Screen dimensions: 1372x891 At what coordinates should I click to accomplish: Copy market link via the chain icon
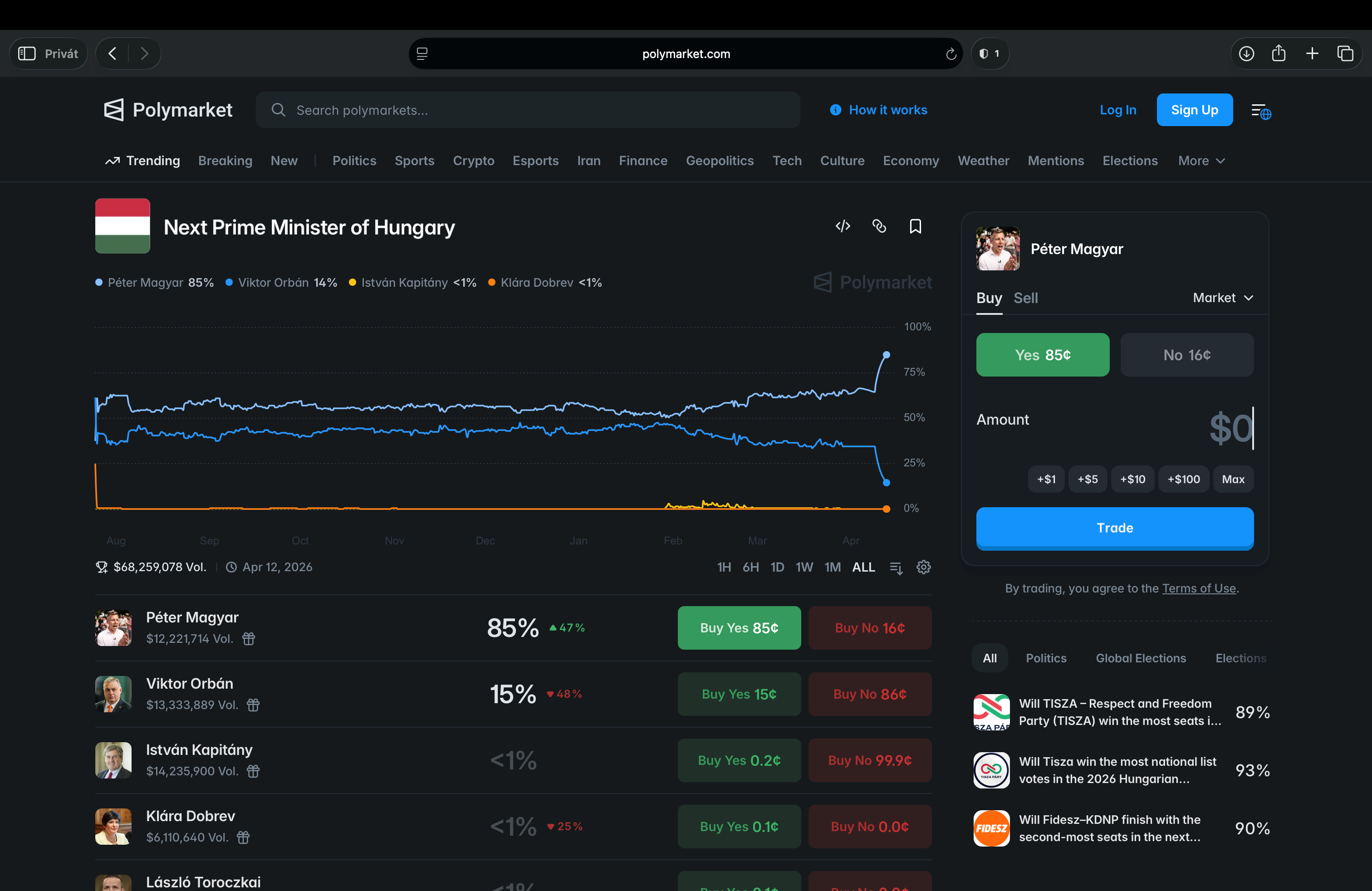pos(878,226)
